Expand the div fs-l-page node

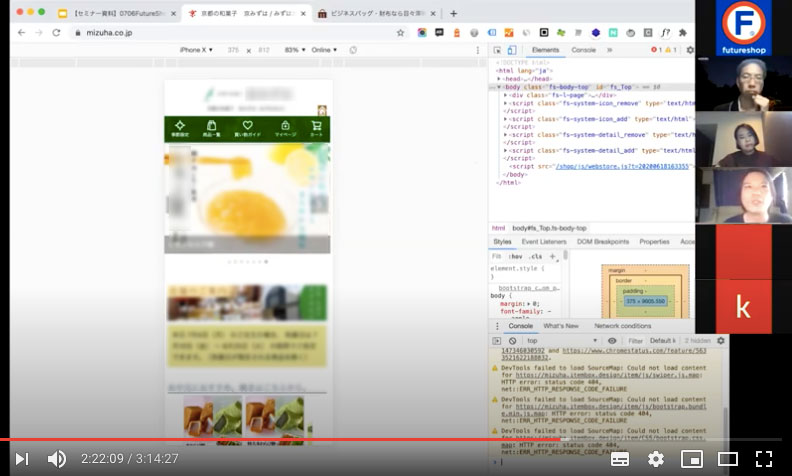click(x=505, y=95)
